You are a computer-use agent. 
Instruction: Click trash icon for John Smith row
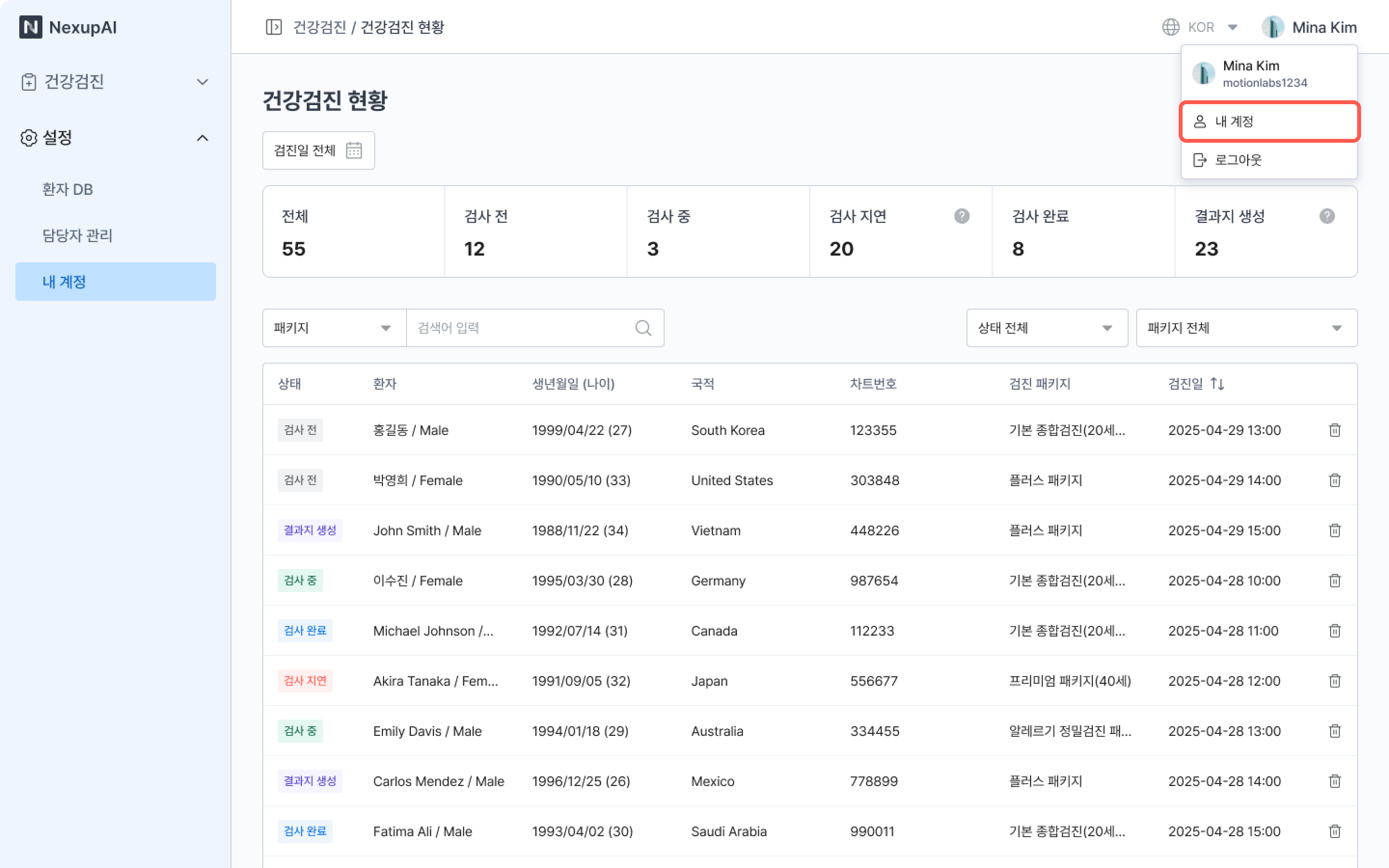point(1335,530)
